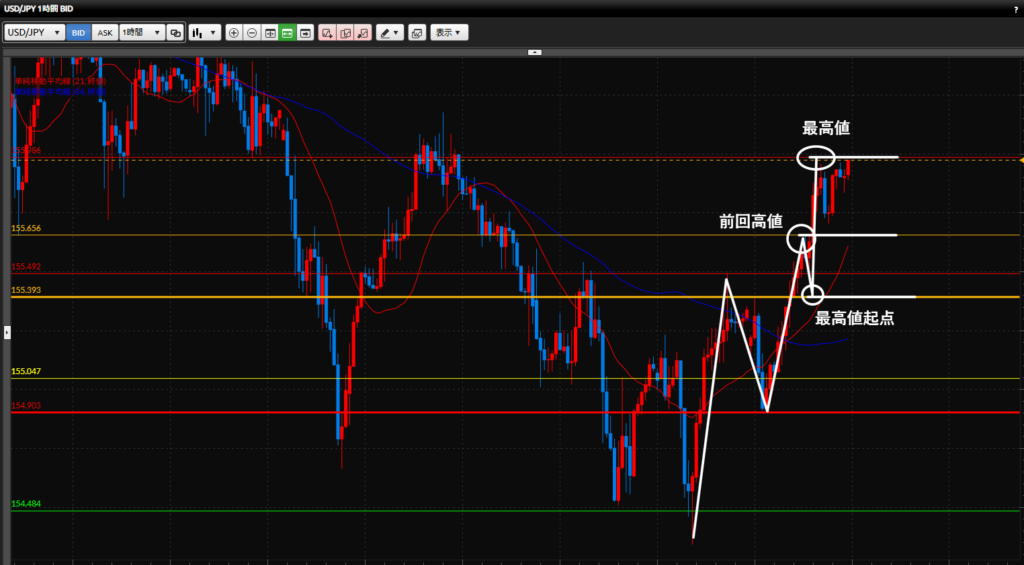Switch price display to BID
This screenshot has height=565, width=1024.
(x=78, y=32)
